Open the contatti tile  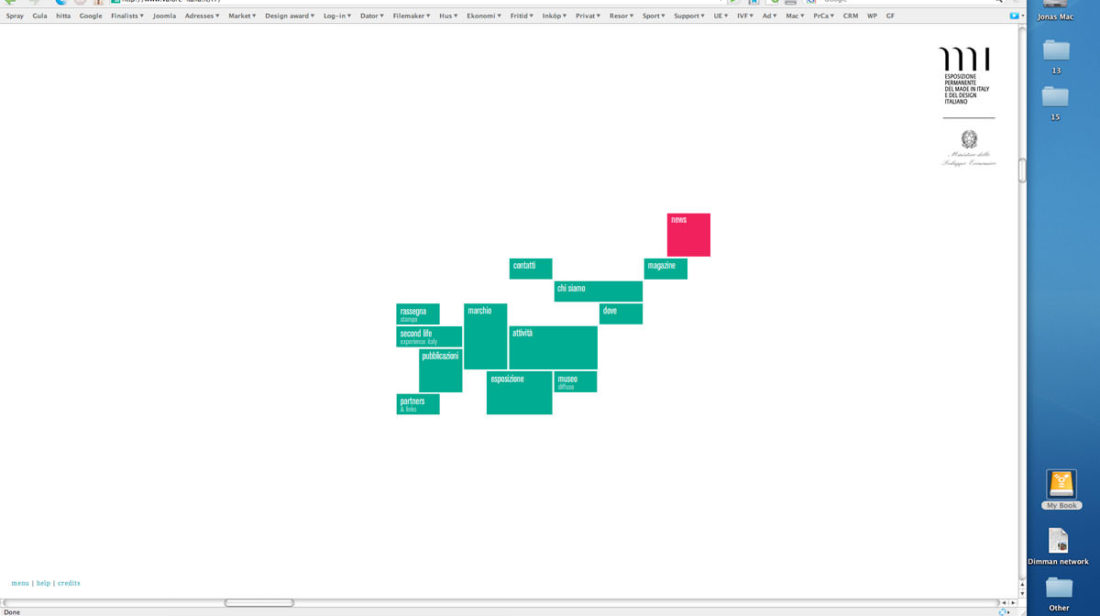pos(530,269)
